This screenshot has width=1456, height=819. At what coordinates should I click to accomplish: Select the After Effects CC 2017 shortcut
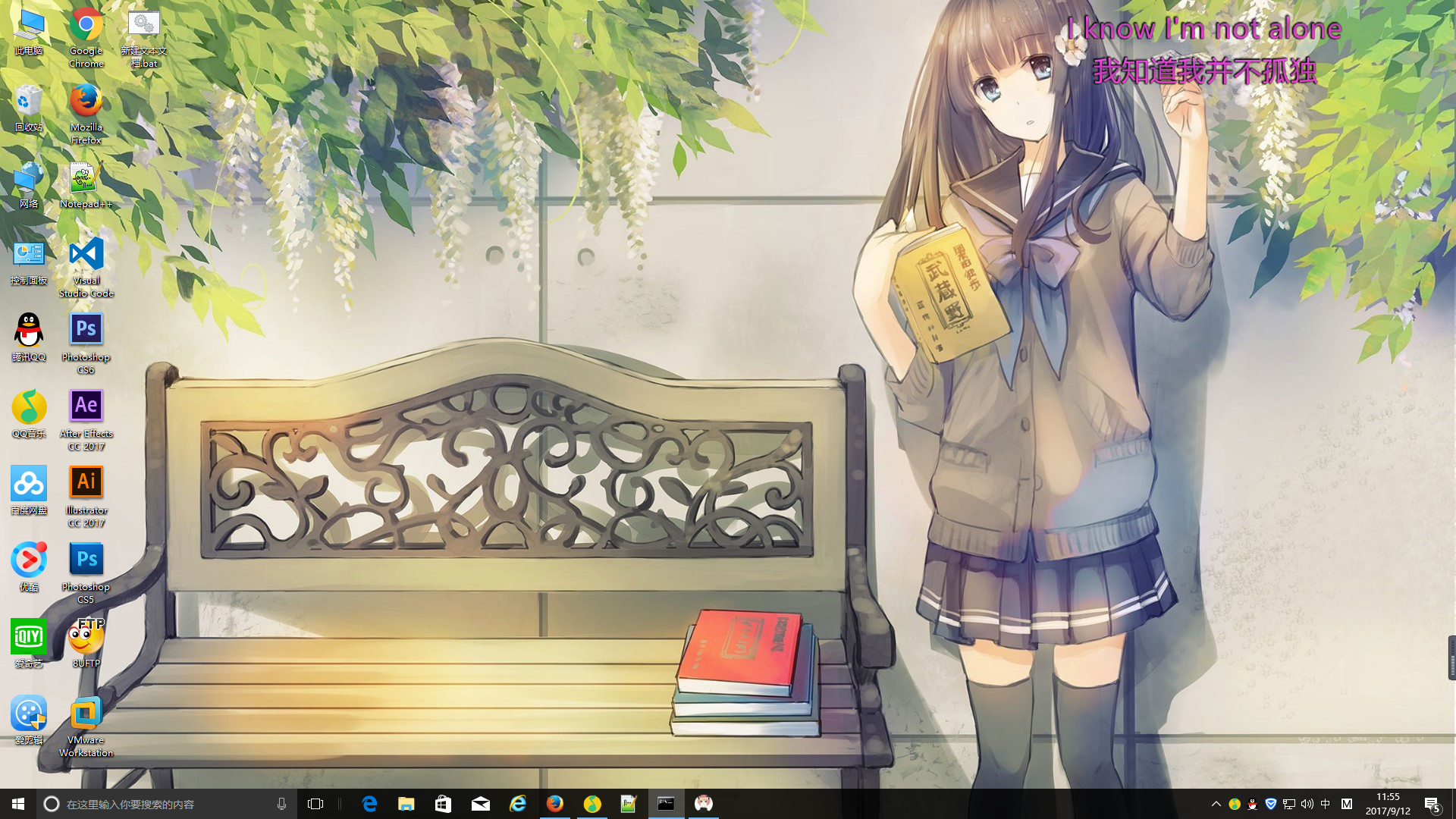pyautogui.click(x=86, y=421)
